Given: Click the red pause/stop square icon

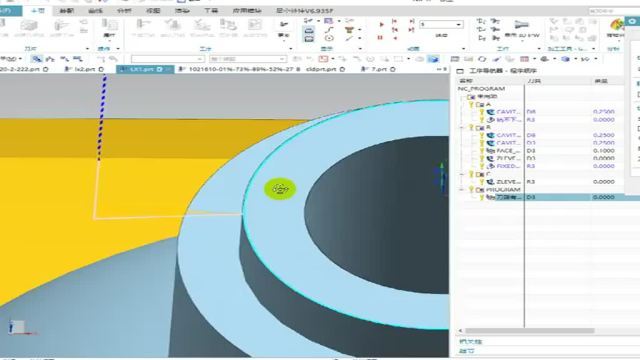Looking at the screenshot, I should click(380, 38).
